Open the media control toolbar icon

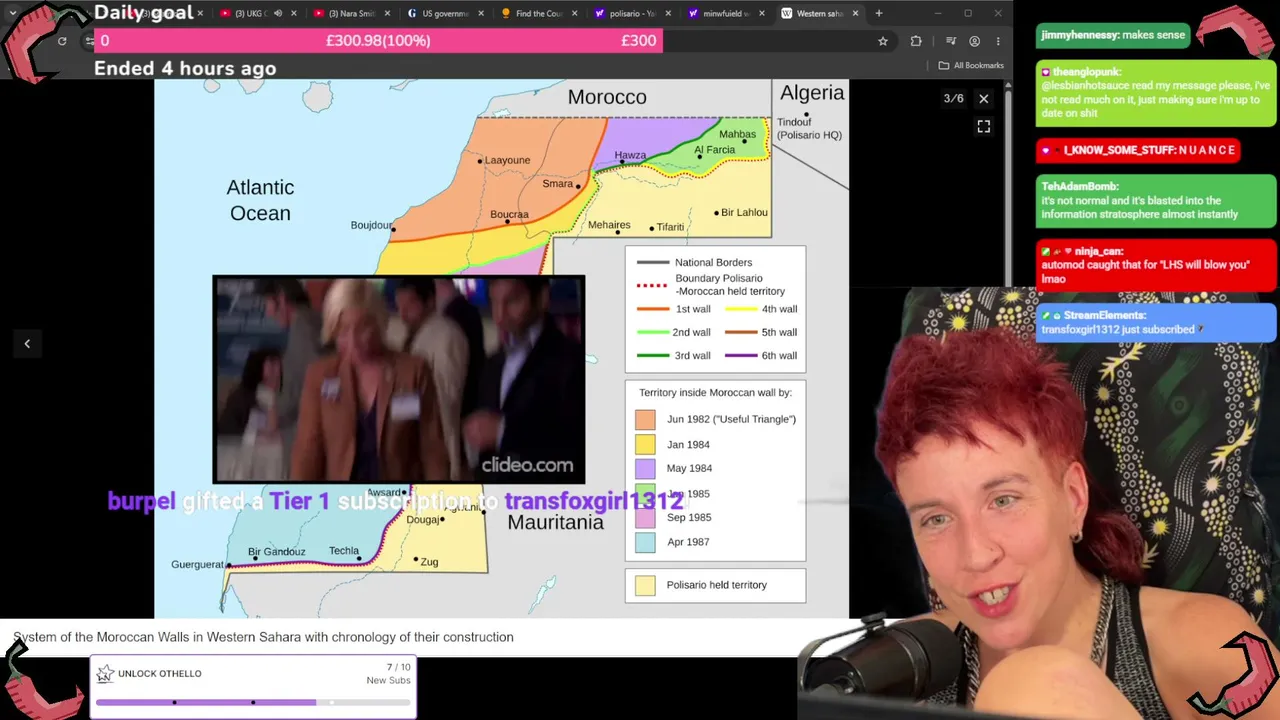tap(950, 41)
